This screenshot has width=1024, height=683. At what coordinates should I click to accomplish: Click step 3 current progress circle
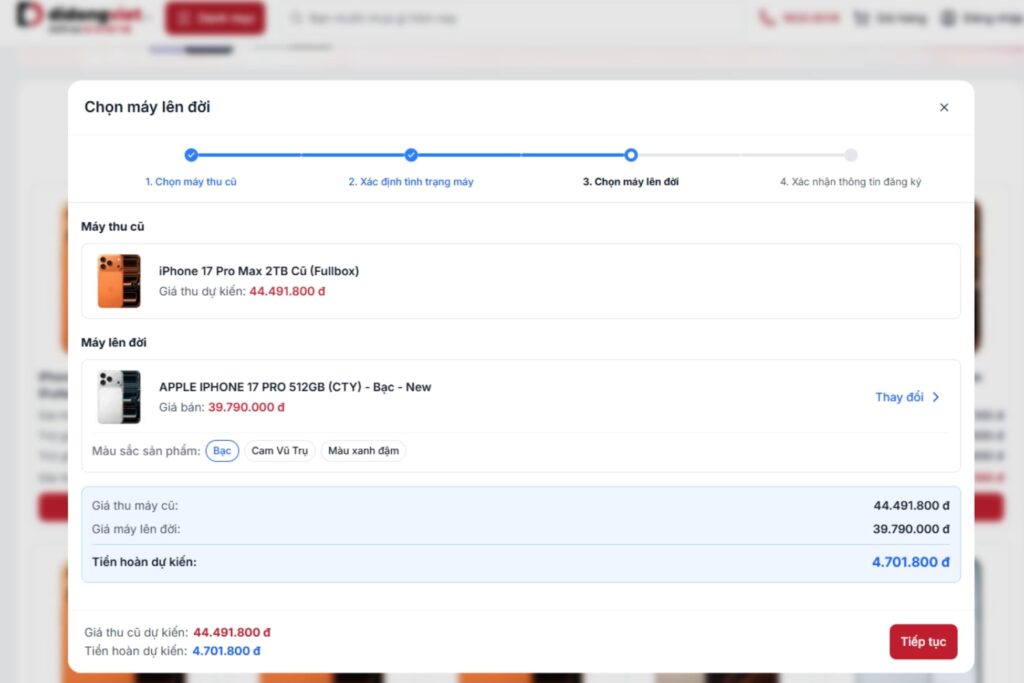coord(630,155)
